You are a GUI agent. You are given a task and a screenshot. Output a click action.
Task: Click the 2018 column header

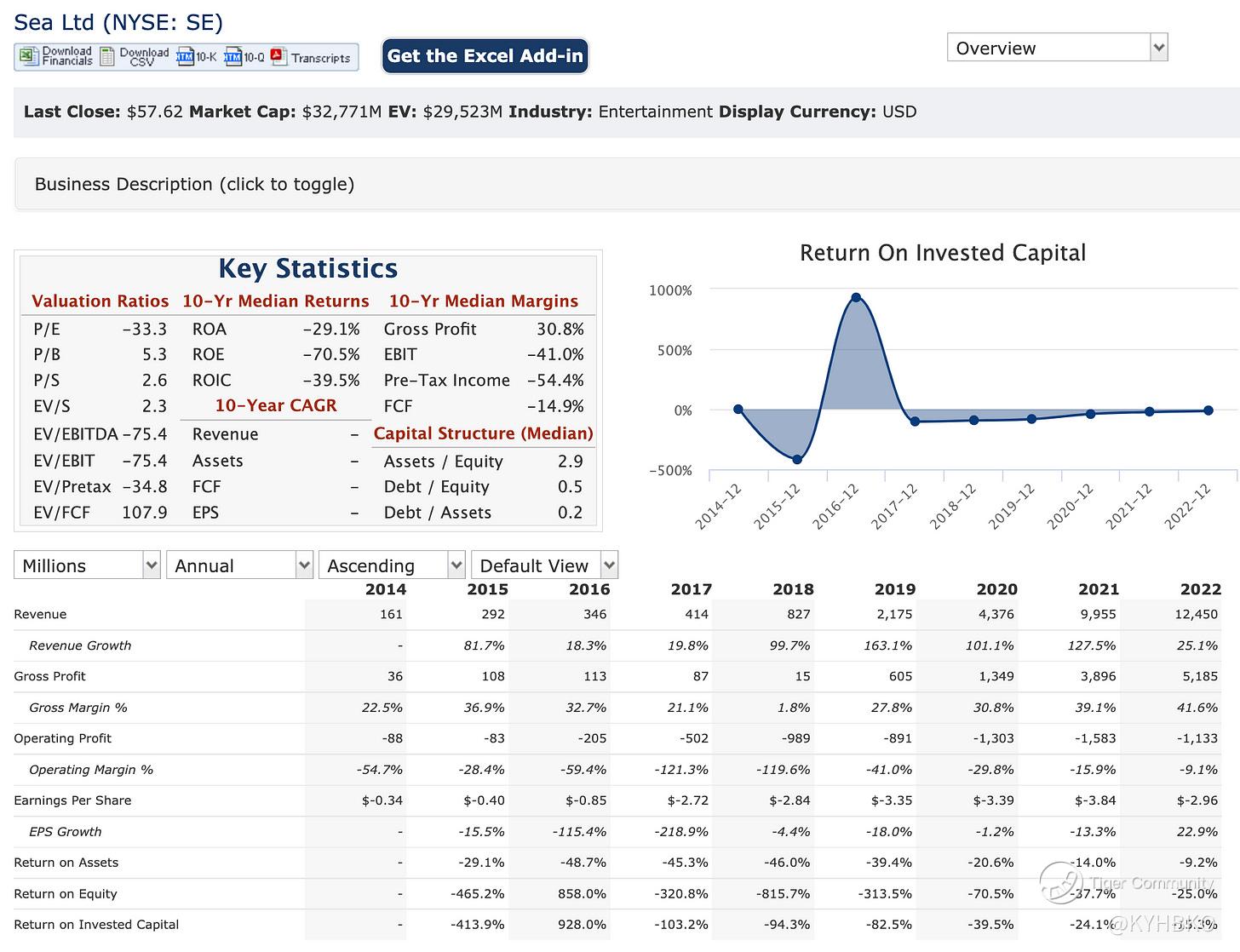(x=793, y=589)
